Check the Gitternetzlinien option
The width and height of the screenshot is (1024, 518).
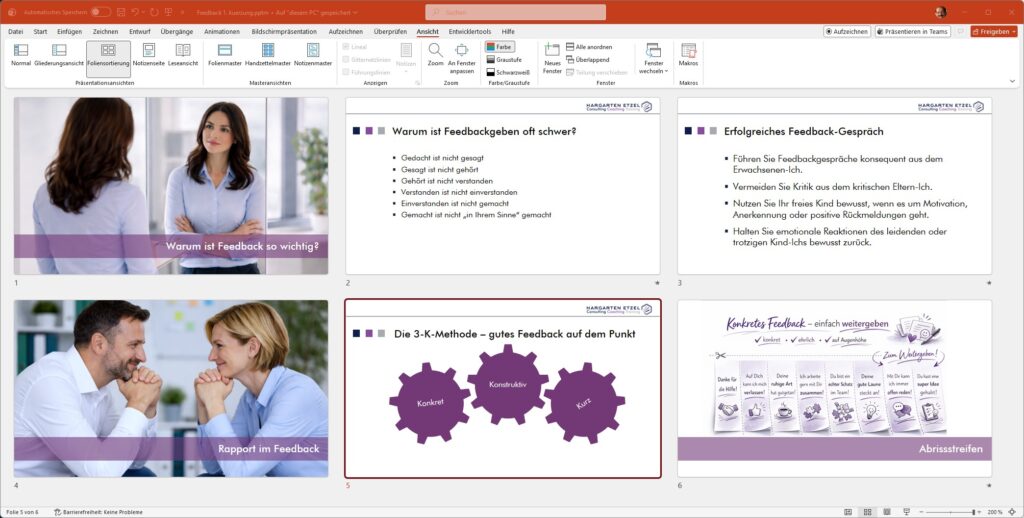347,60
